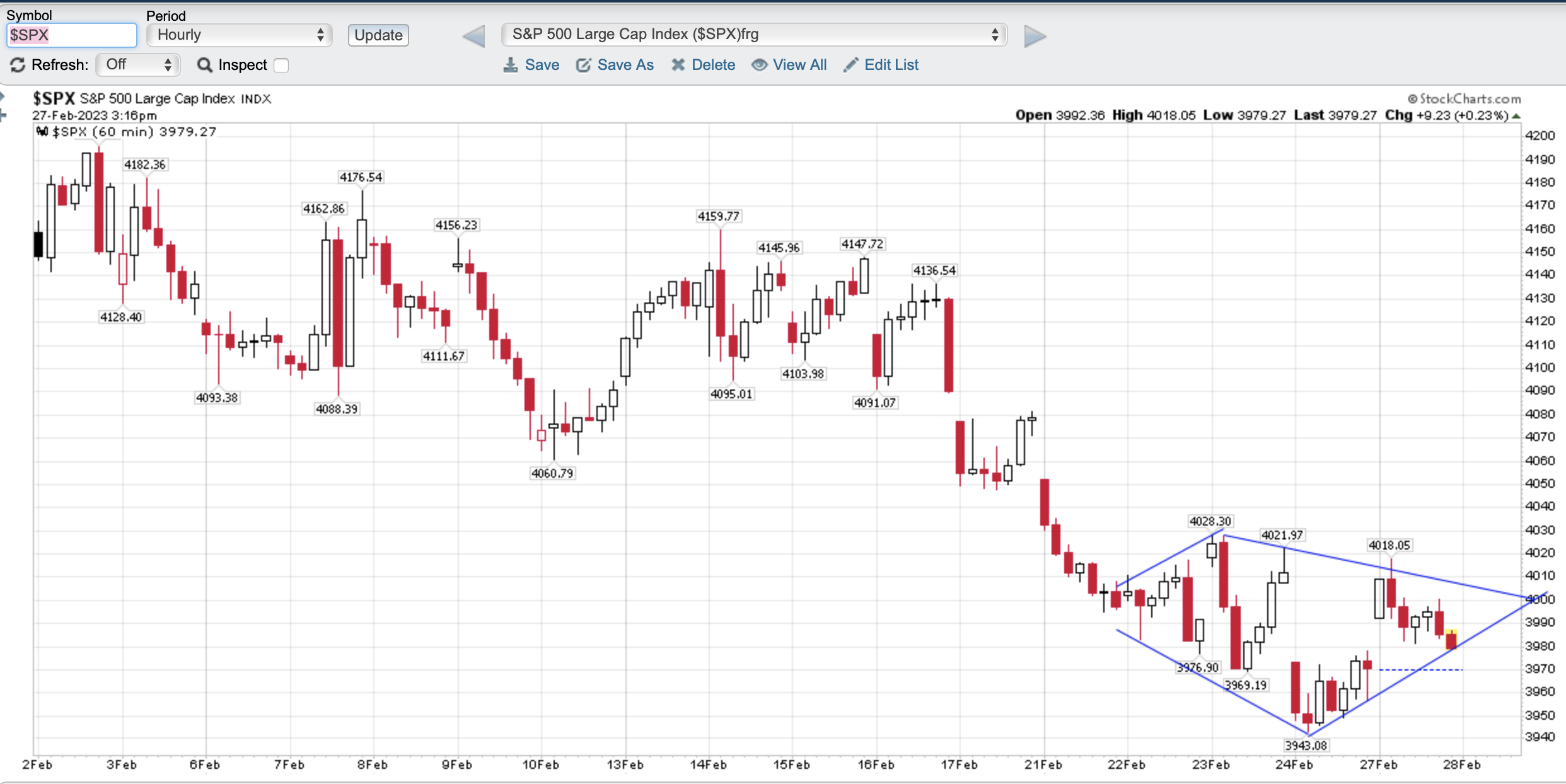Click the $SPX symbol input field
Screen dimensions: 1566x784
pyautogui.click(x=71, y=35)
